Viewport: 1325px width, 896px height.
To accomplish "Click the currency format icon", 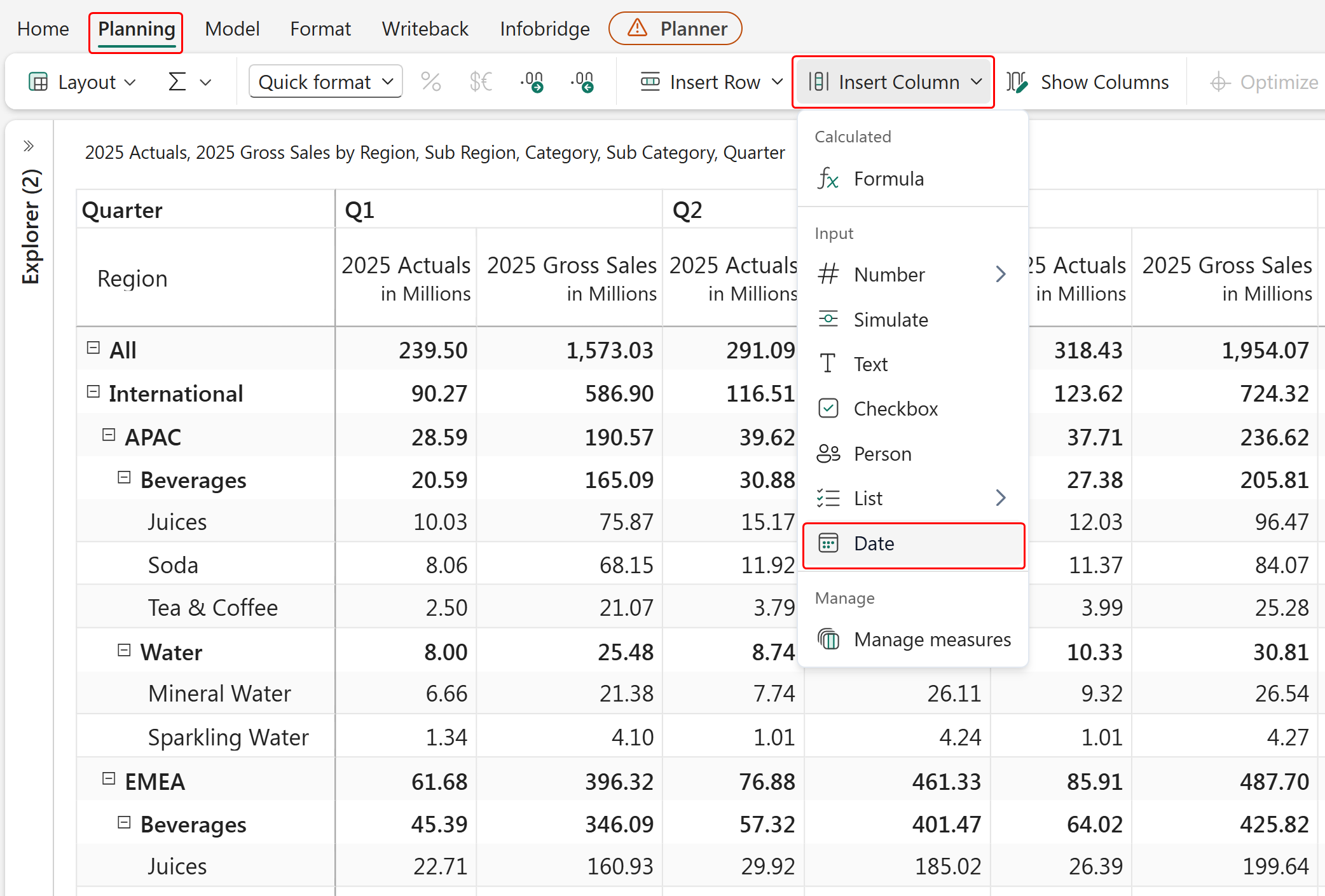I will [x=481, y=82].
